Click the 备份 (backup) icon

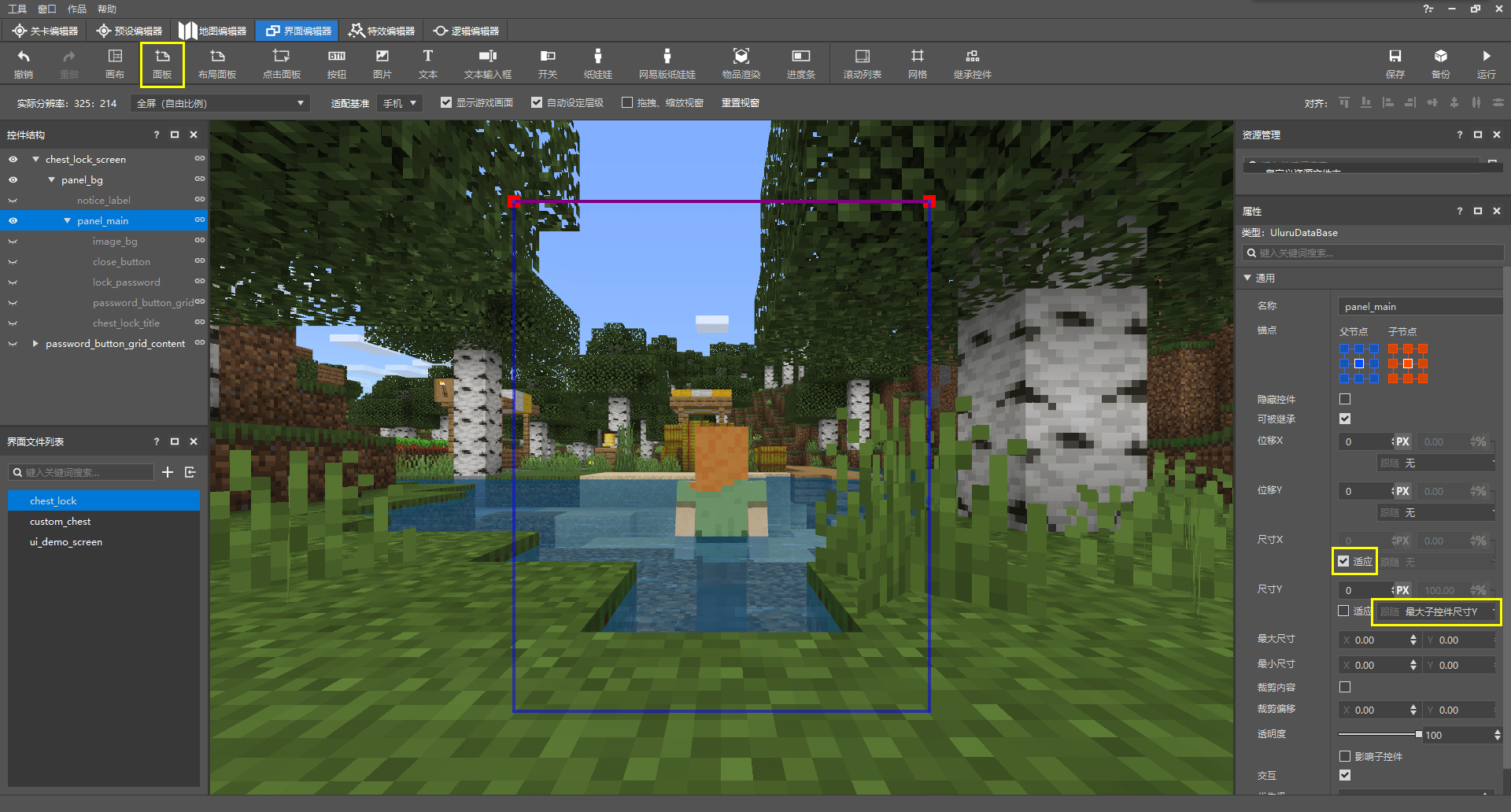pos(1441,64)
